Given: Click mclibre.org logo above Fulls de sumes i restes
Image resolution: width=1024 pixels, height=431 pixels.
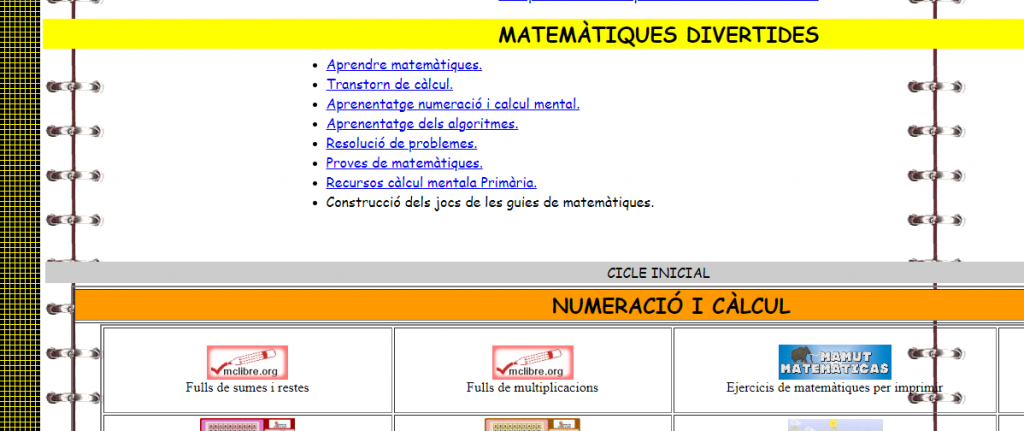Looking at the screenshot, I should tap(247, 362).
